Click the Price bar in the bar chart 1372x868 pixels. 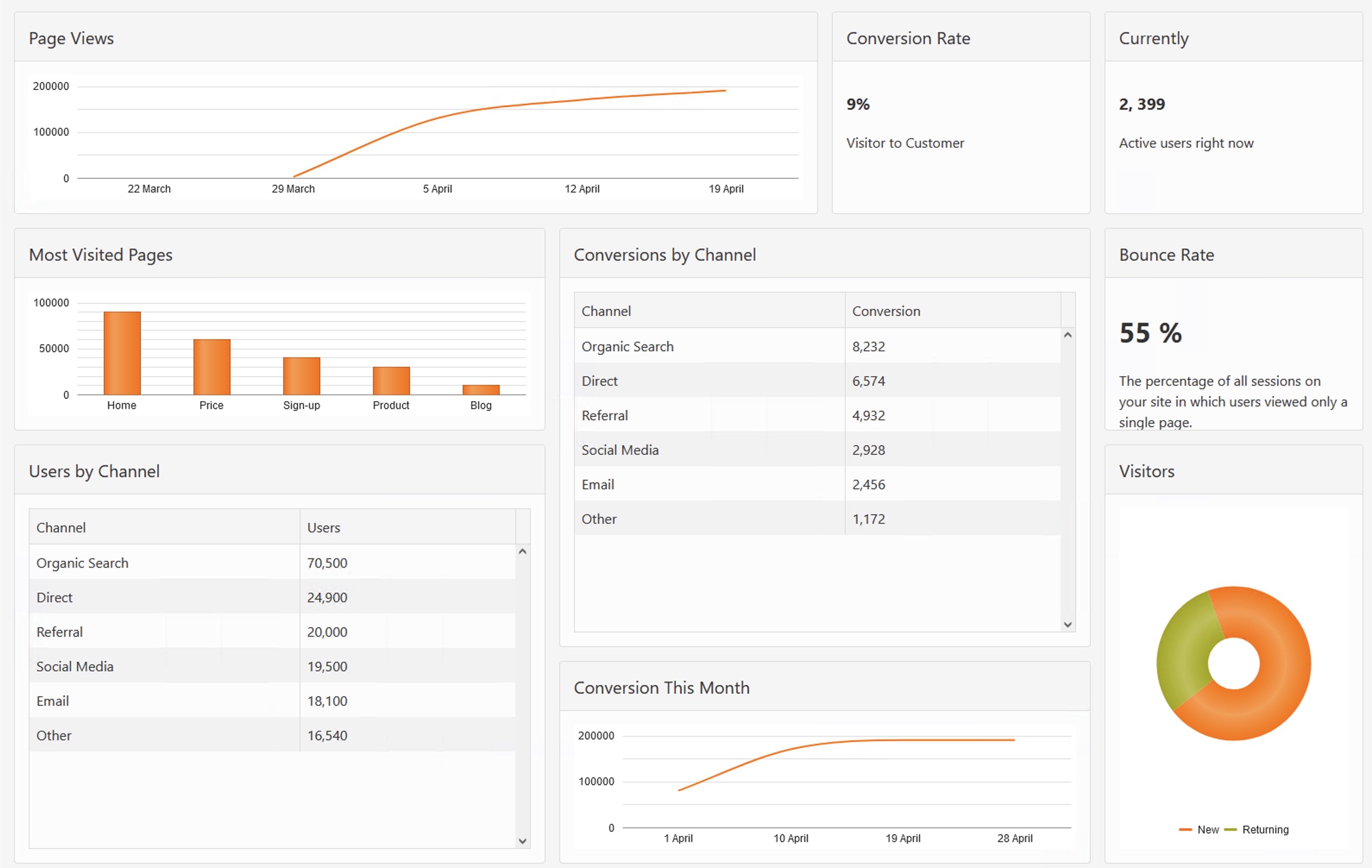[x=212, y=367]
